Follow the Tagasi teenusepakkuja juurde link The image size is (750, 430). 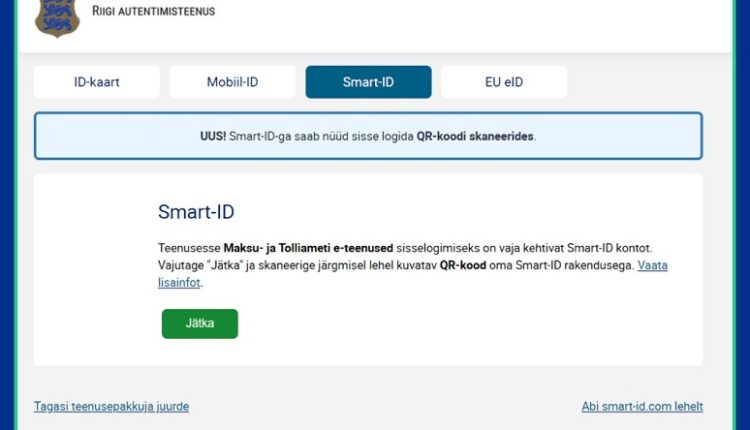[x=111, y=407]
